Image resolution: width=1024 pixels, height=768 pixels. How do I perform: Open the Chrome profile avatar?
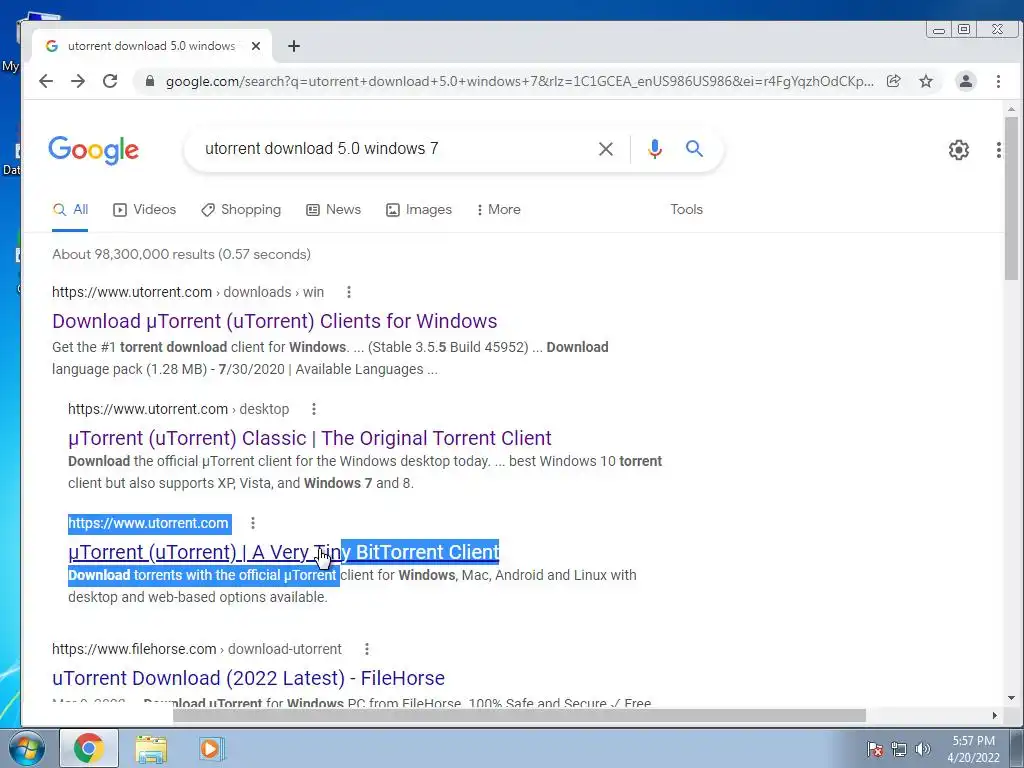965,81
